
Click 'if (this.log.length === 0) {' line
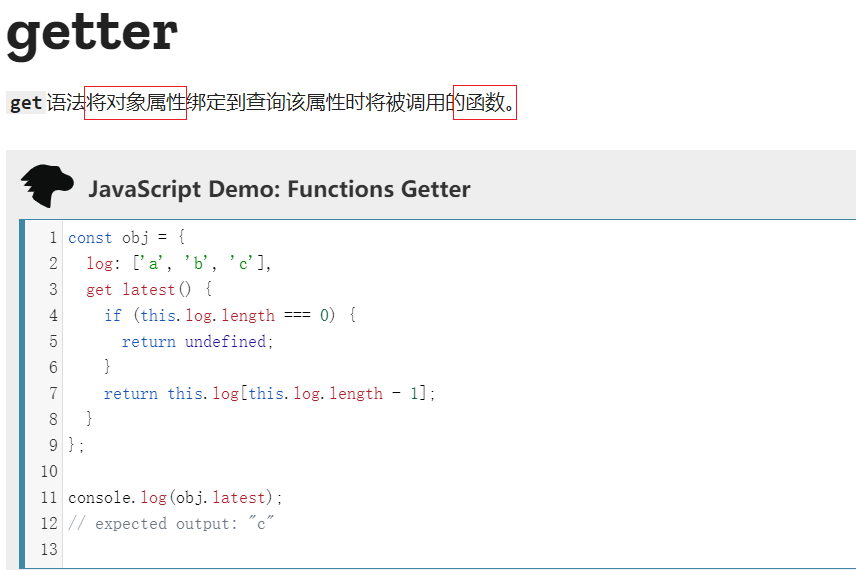tap(230, 316)
